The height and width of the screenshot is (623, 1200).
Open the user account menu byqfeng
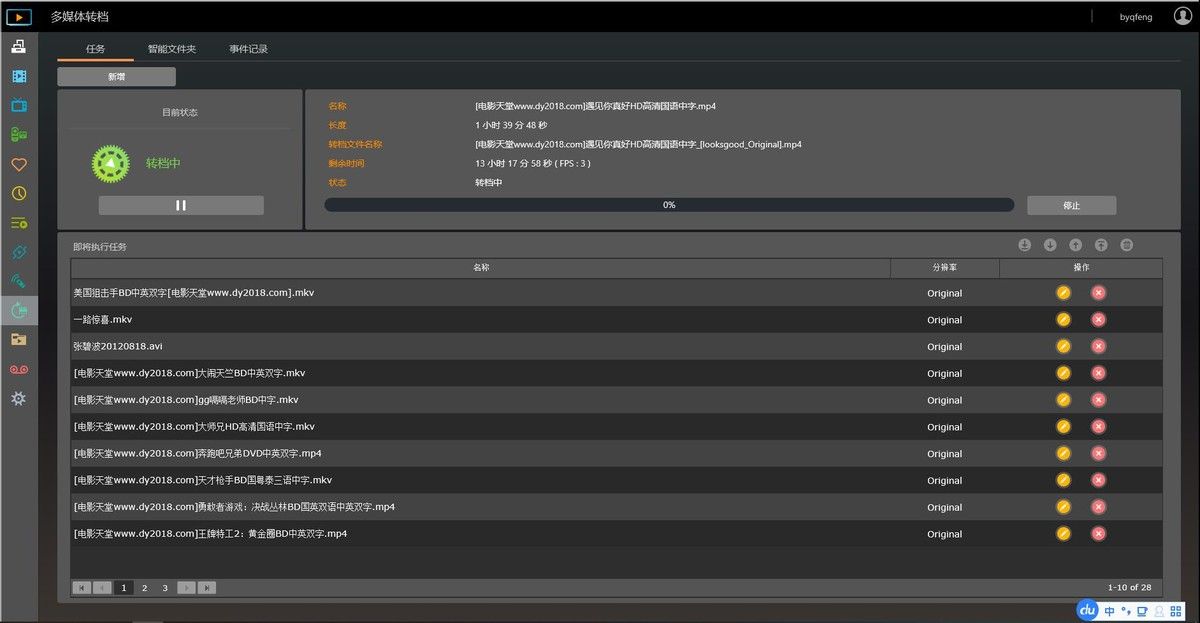point(1135,17)
